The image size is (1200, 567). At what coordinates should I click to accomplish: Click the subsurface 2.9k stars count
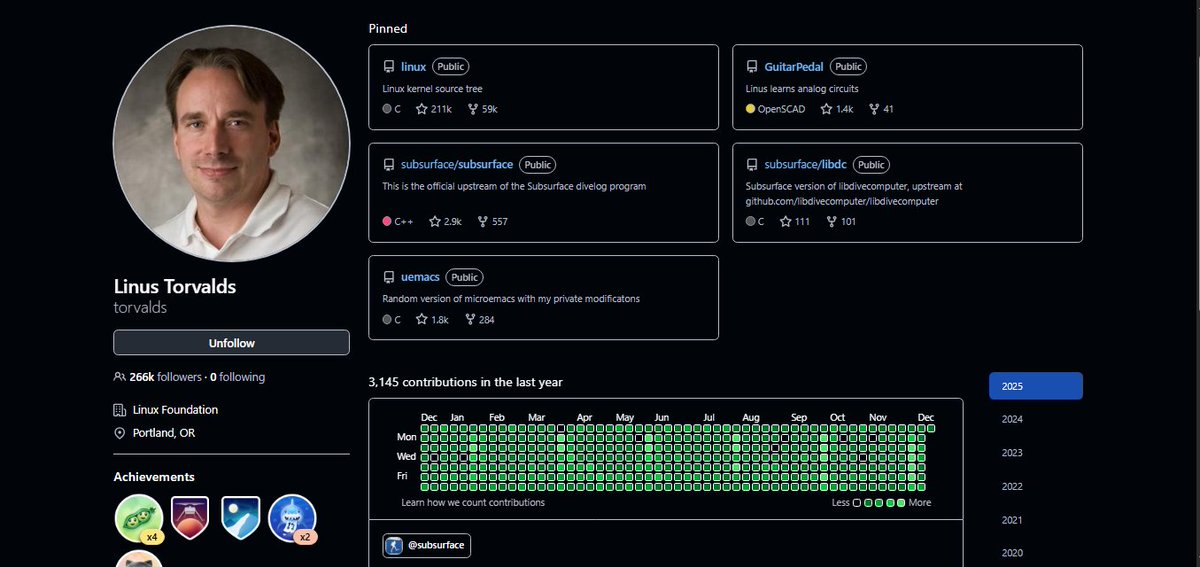[445, 221]
